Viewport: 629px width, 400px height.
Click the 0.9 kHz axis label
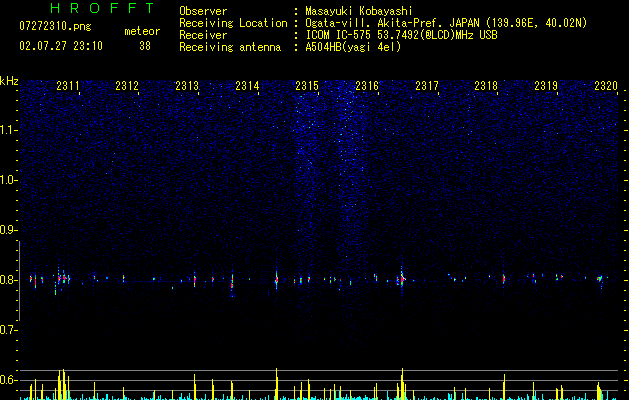pos(9,230)
